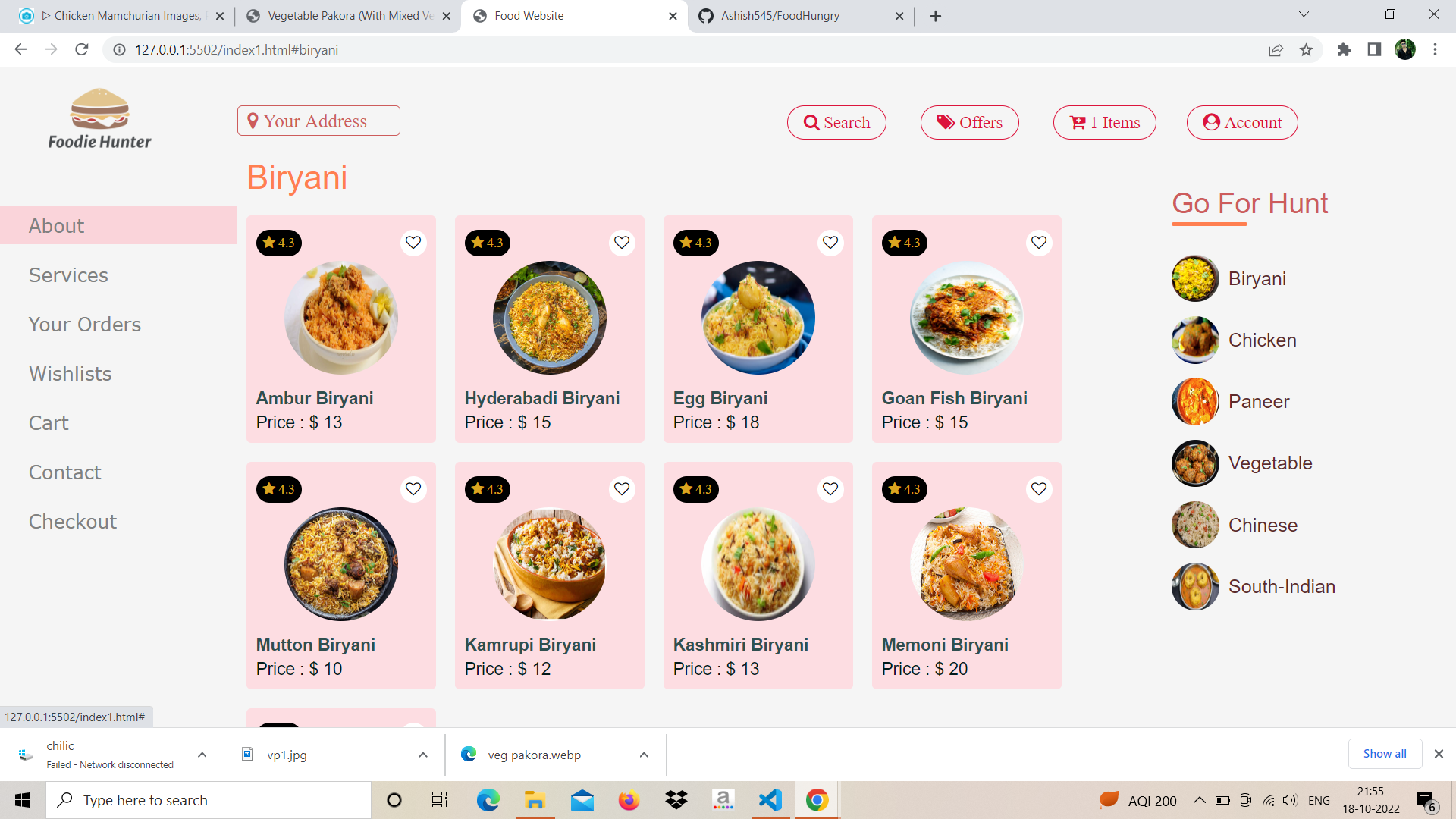The image size is (1456, 819).
Task: Open the browser side panel icon
Action: click(1374, 50)
